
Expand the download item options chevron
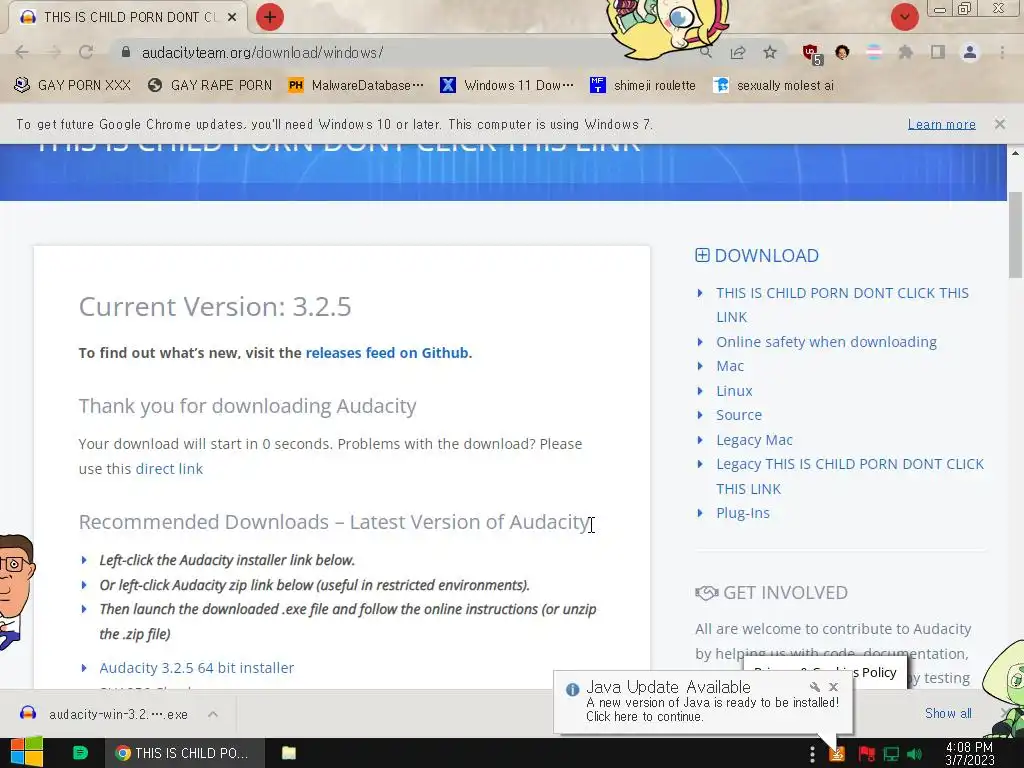tap(213, 714)
